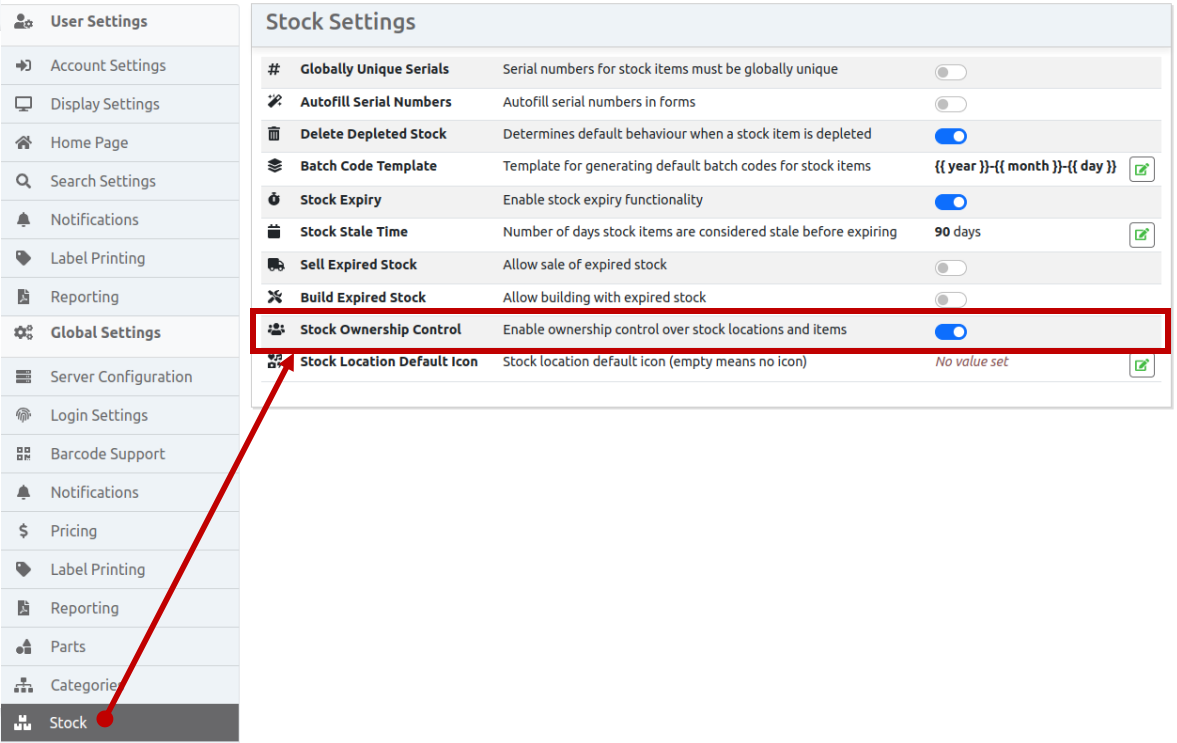Edit the Batch Code Template value
Image resolution: width=1177 pixels, height=743 pixels.
[1141, 168]
